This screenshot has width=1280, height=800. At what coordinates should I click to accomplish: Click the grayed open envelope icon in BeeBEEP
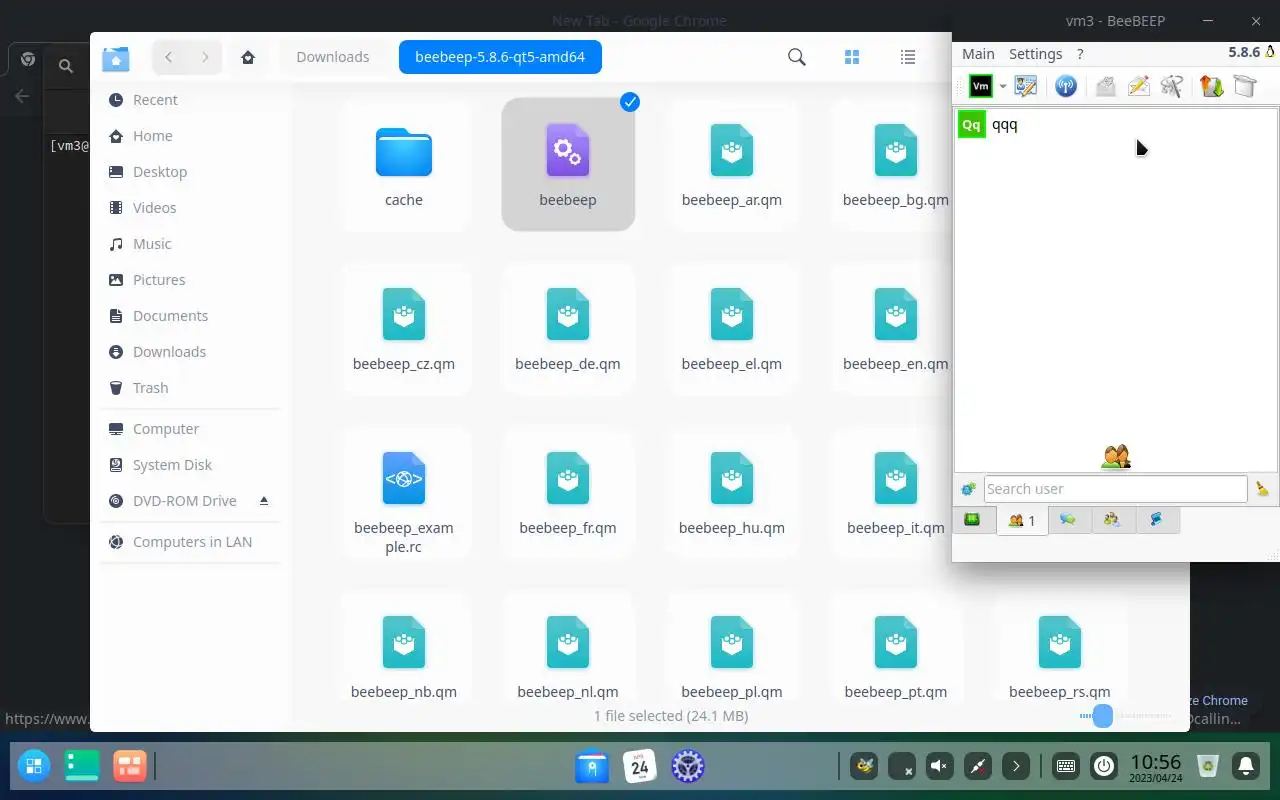[x=1105, y=86]
